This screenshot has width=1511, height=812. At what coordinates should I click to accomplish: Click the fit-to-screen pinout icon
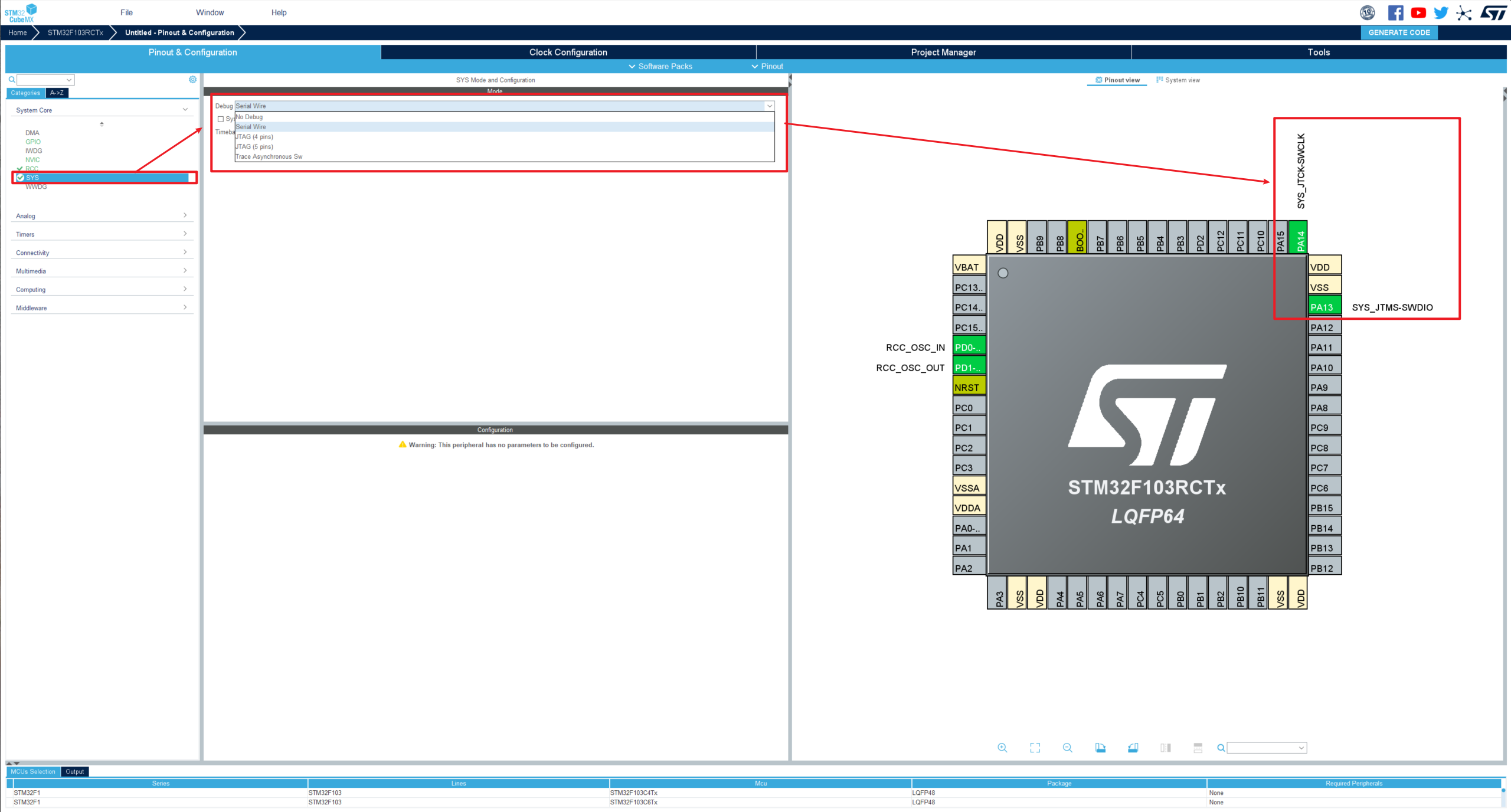point(1035,748)
